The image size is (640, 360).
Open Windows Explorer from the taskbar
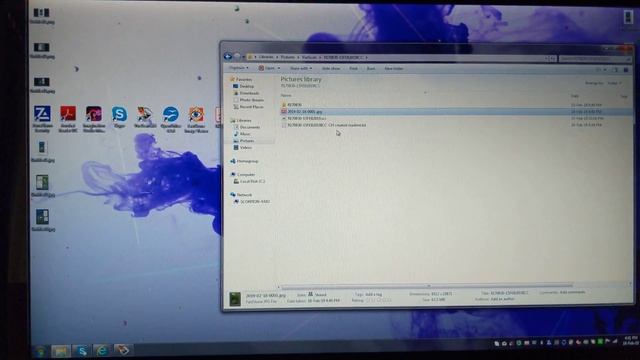[60, 351]
